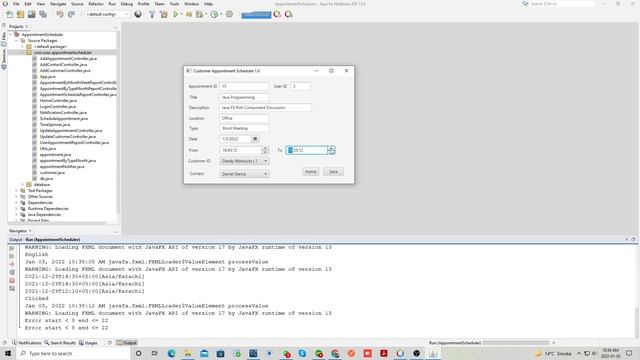This screenshot has height=360, width=640.
Task: Click the New Project toolbar icon
Action: coord(20,14)
